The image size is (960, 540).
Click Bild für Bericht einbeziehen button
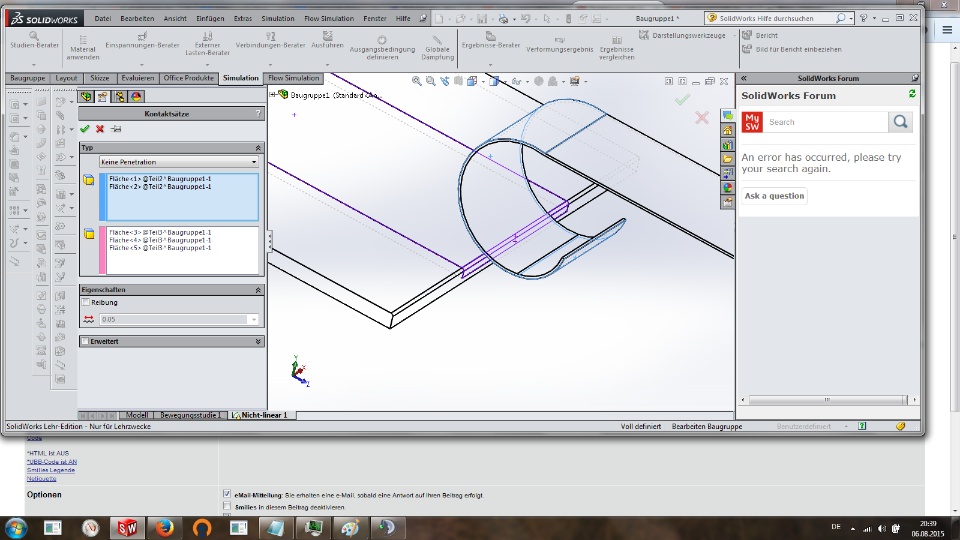792,49
